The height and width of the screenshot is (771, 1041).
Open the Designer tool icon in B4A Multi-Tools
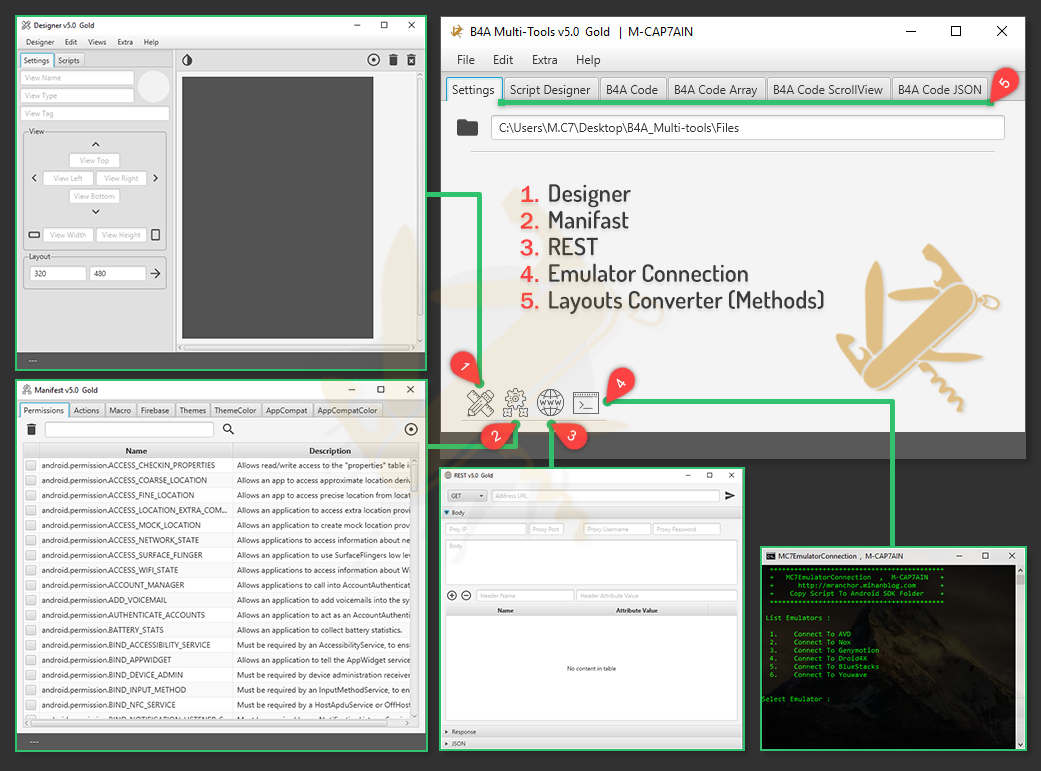pos(481,403)
